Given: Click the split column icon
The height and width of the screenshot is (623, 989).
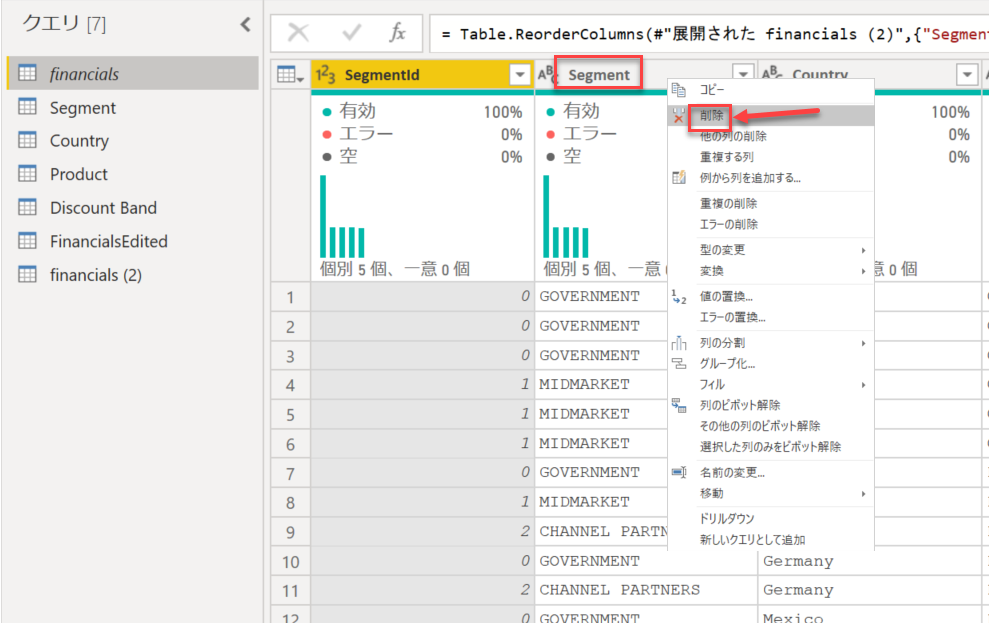Looking at the screenshot, I should (x=679, y=343).
